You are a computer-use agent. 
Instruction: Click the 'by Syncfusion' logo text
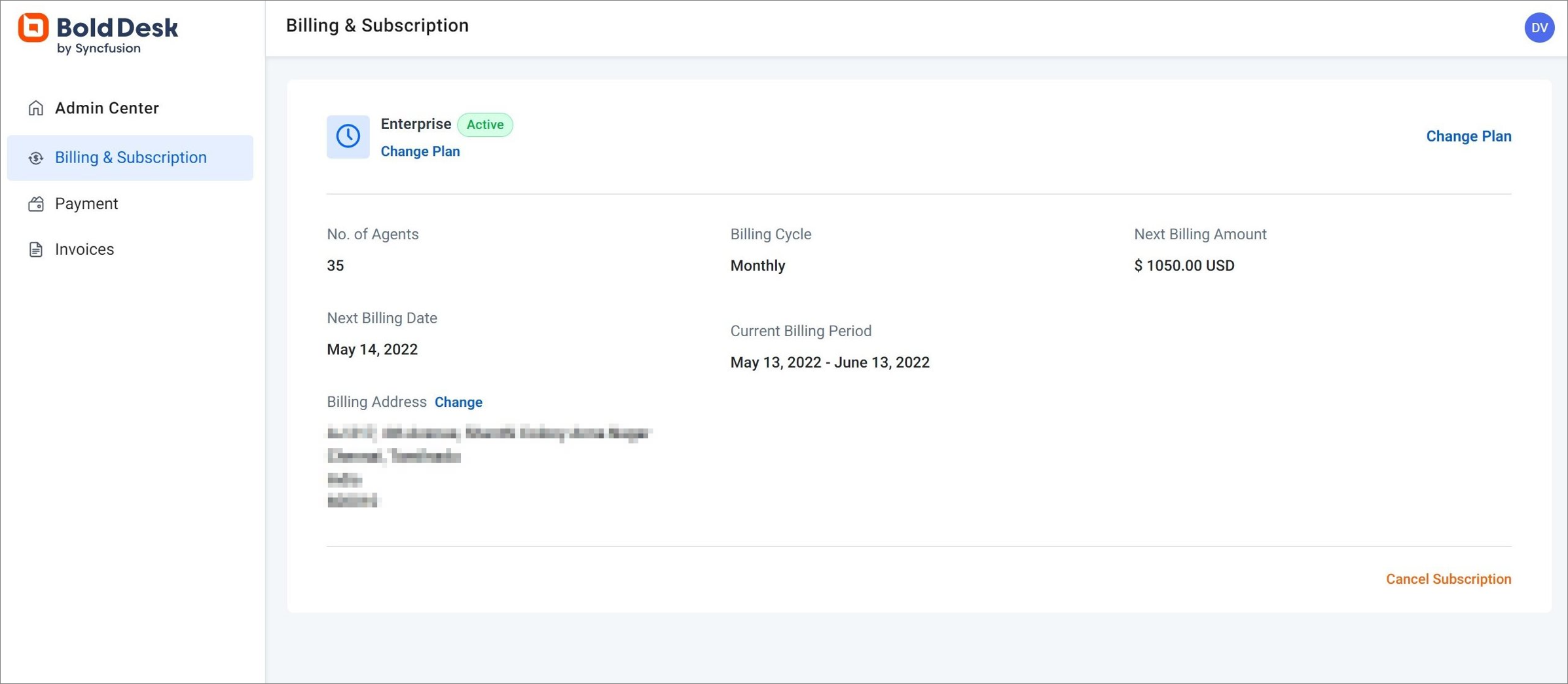(99, 48)
